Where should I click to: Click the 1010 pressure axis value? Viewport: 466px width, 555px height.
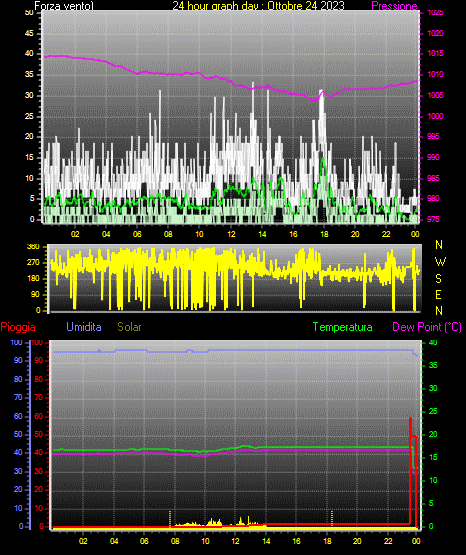coord(436,74)
